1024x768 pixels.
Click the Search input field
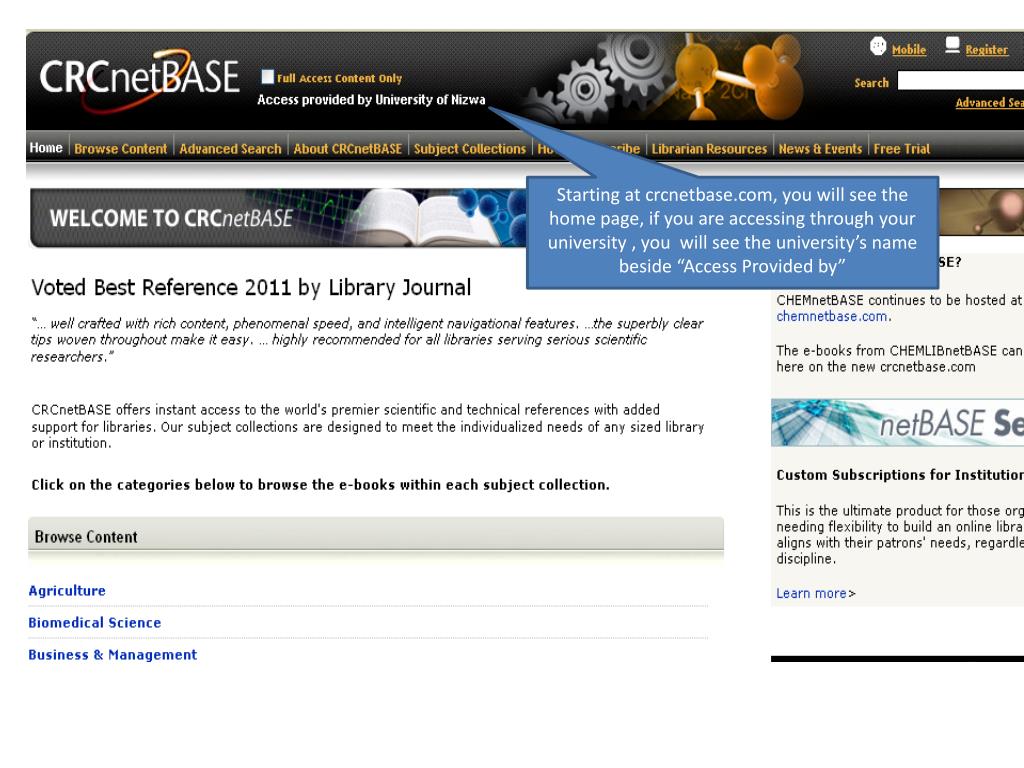tap(961, 80)
